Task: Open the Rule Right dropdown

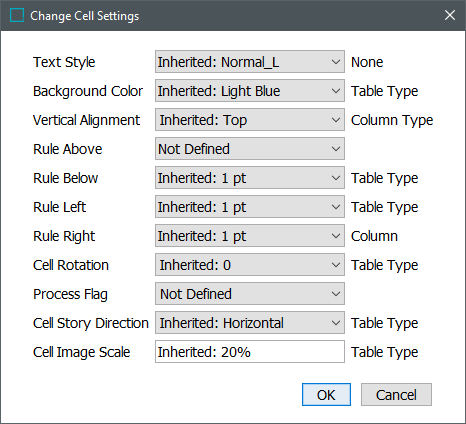Action: point(250,236)
